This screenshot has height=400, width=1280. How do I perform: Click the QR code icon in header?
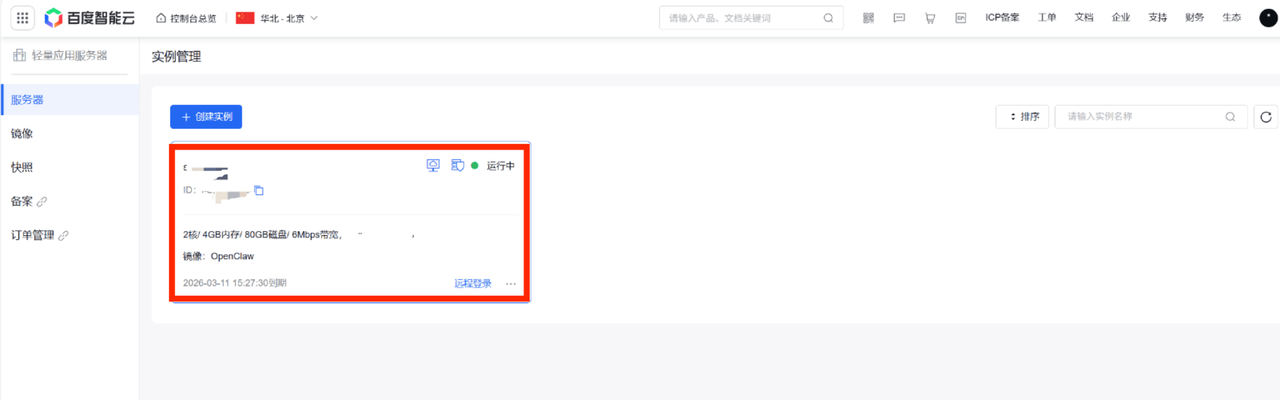tap(868, 18)
